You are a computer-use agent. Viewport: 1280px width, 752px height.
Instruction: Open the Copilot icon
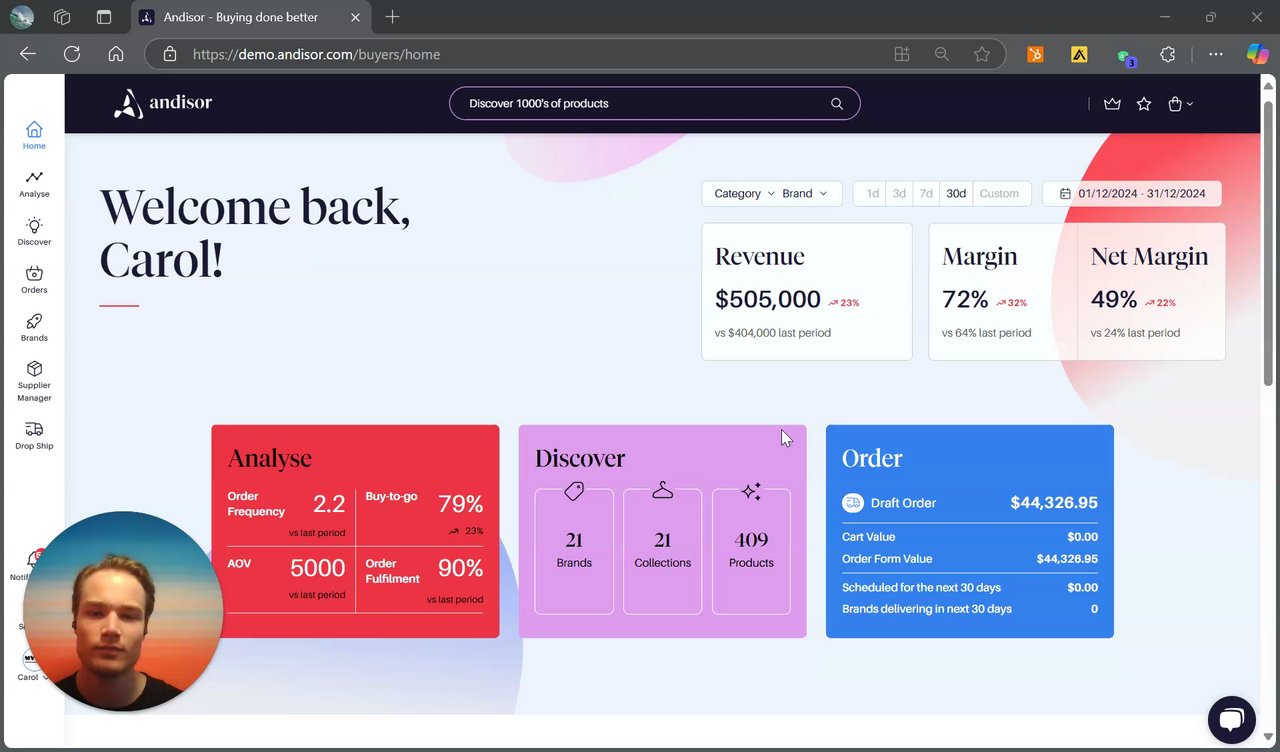[1257, 54]
